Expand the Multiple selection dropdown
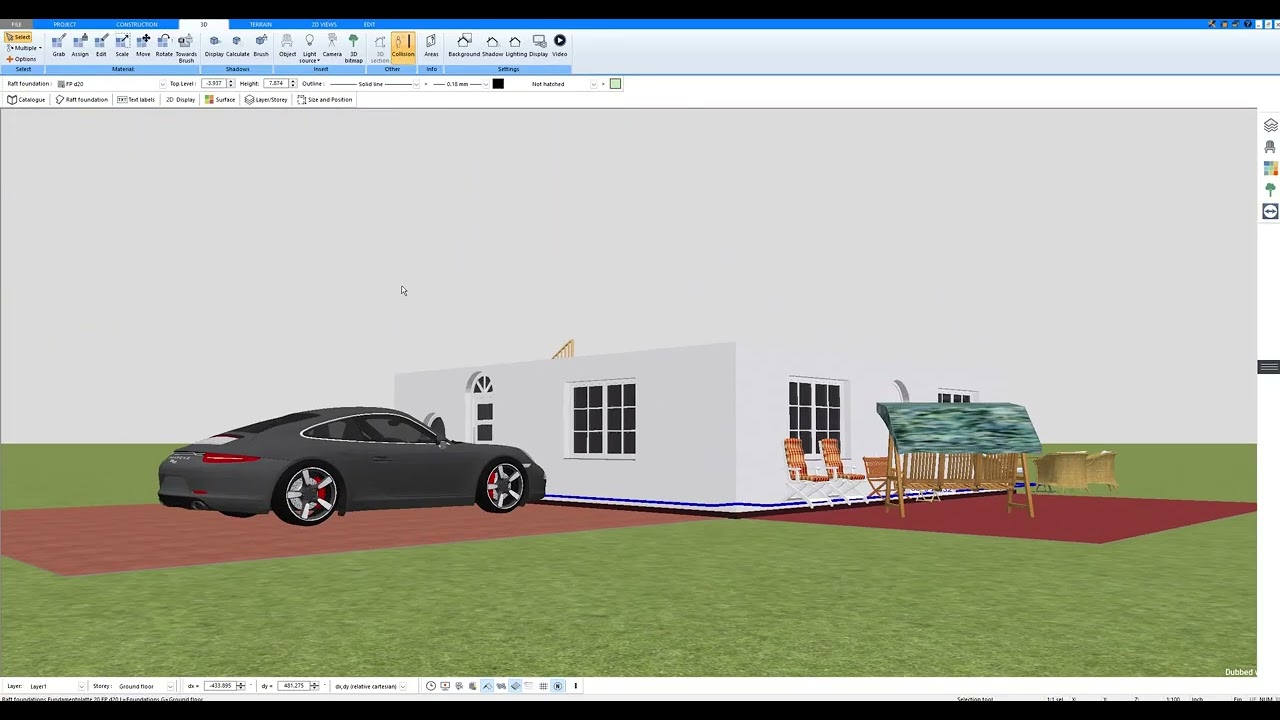 point(24,48)
